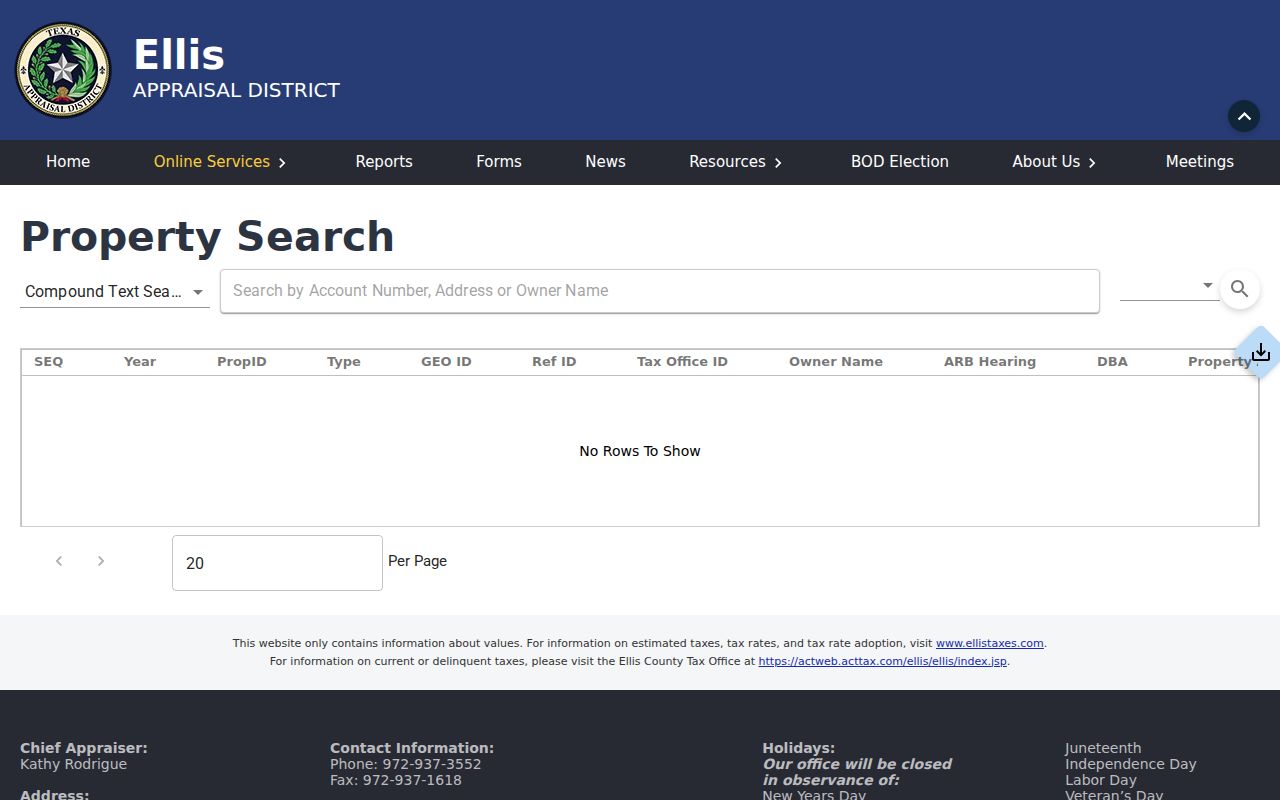1280x800 pixels.
Task: Open the Meetings menu item
Action: 1200,161
